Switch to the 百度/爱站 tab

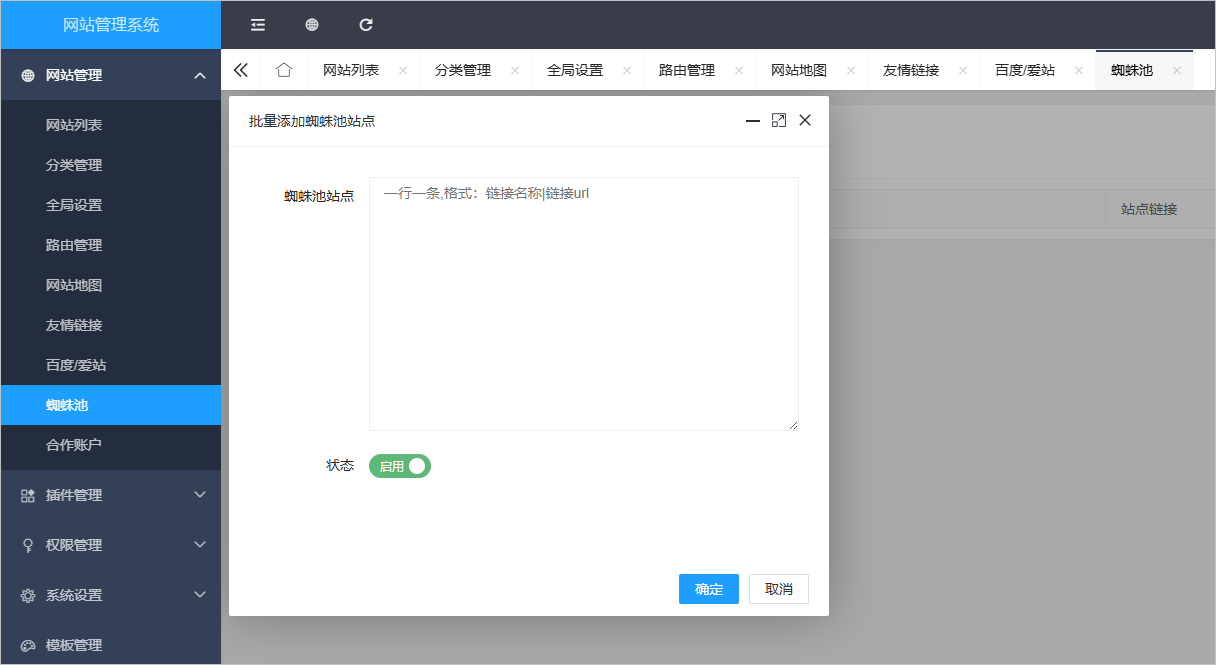(x=1025, y=71)
